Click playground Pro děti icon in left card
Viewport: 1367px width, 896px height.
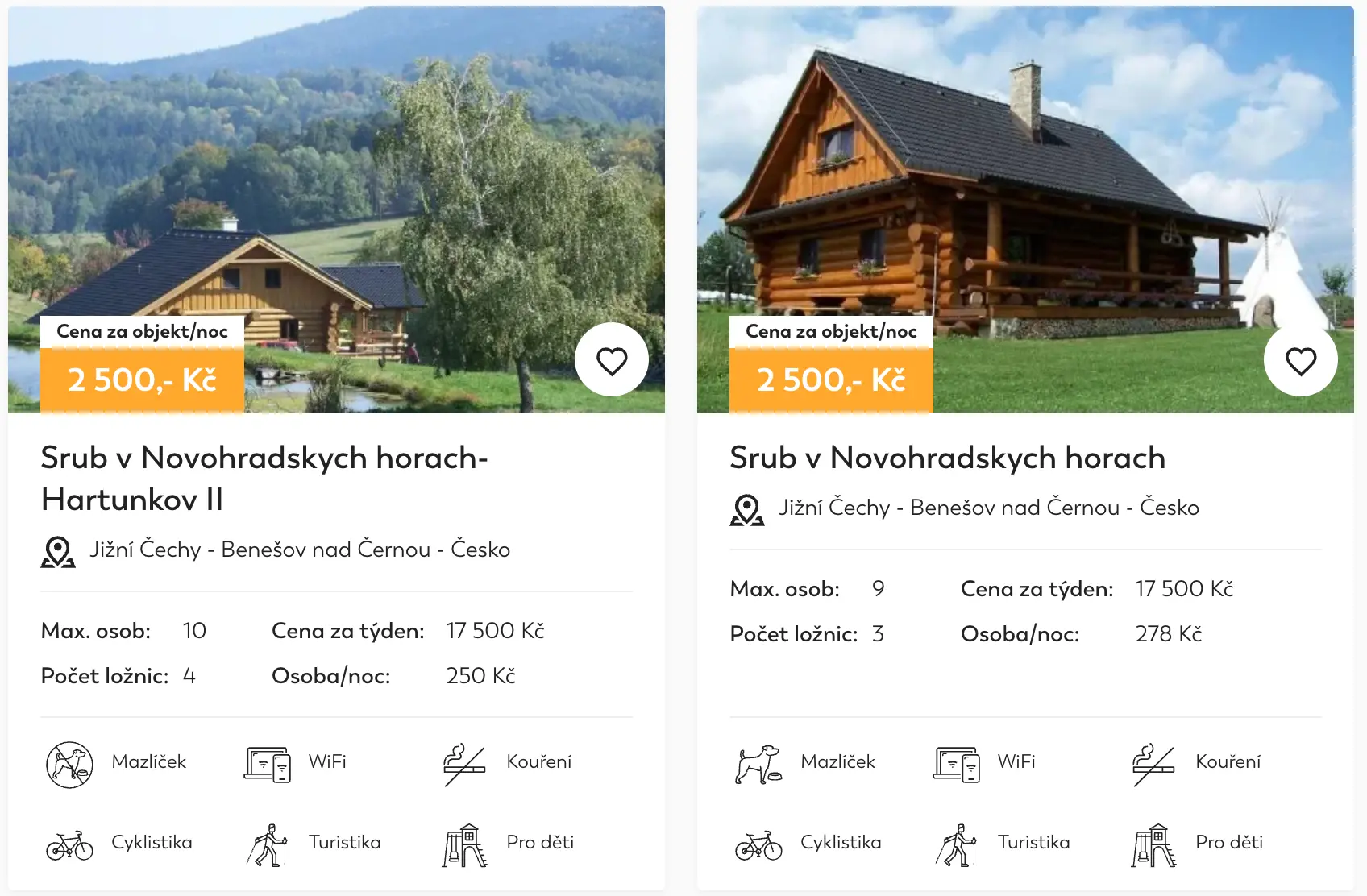[464, 845]
